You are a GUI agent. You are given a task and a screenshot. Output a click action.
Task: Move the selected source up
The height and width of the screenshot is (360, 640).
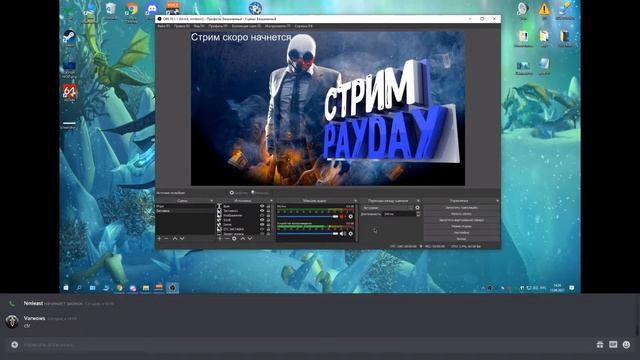tap(242, 238)
